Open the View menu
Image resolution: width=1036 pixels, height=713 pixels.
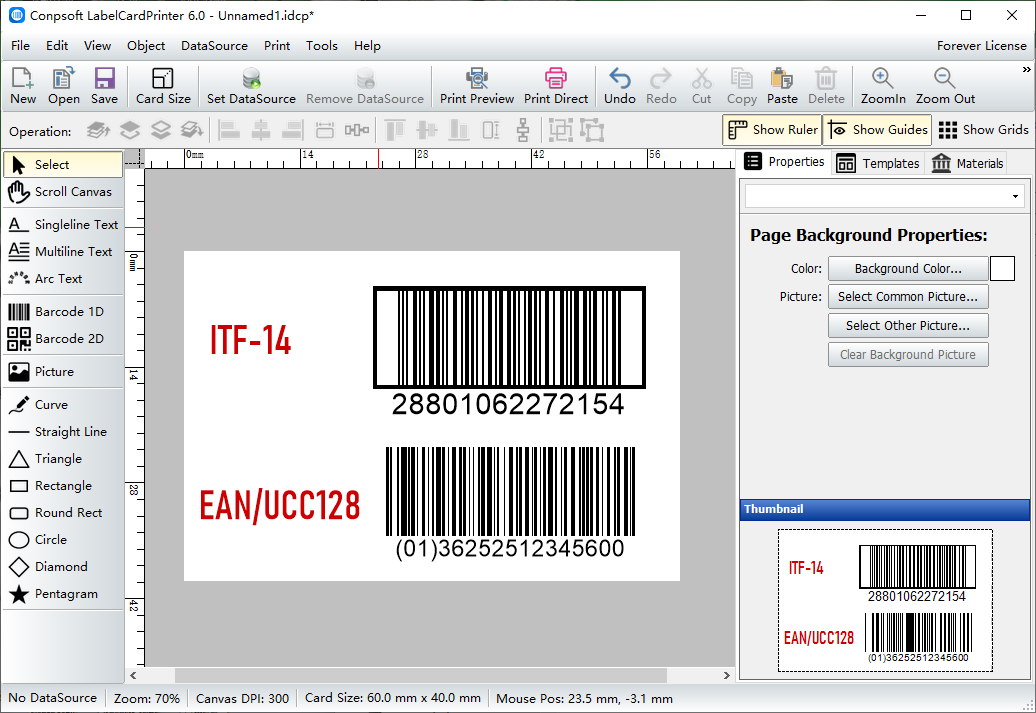click(x=97, y=46)
